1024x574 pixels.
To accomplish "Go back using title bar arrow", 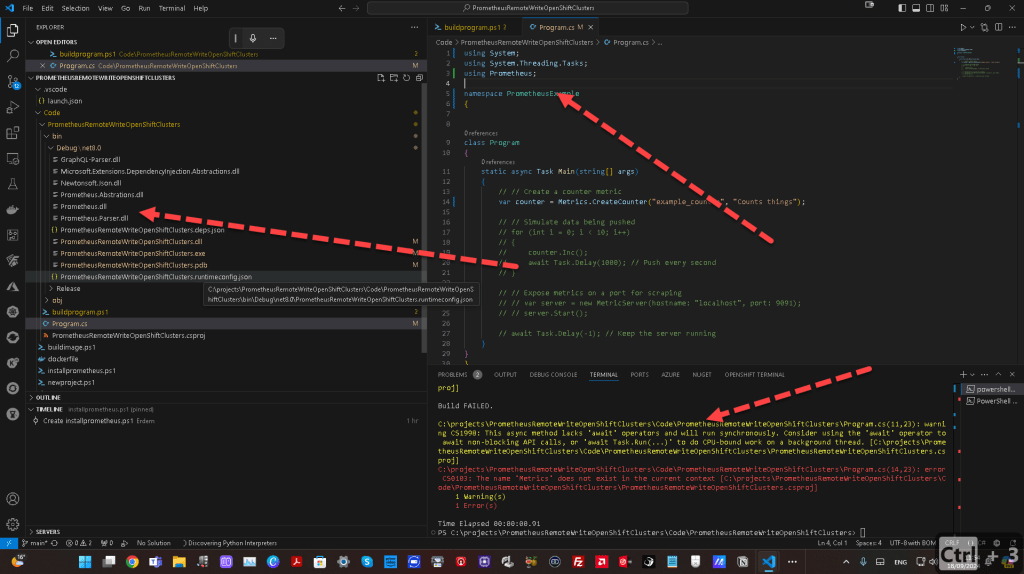I will point(342,8).
